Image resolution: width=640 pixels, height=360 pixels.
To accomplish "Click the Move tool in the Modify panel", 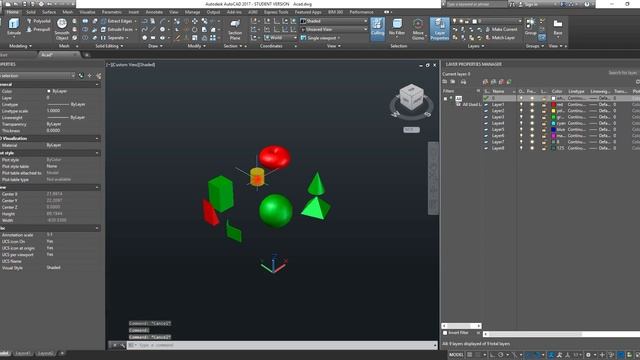I will click(195, 21).
